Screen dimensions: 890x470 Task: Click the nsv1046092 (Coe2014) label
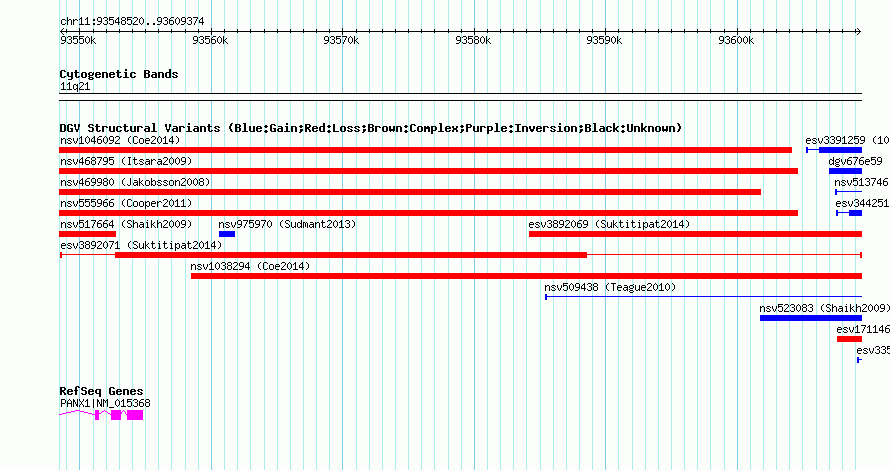[x=120, y=140]
